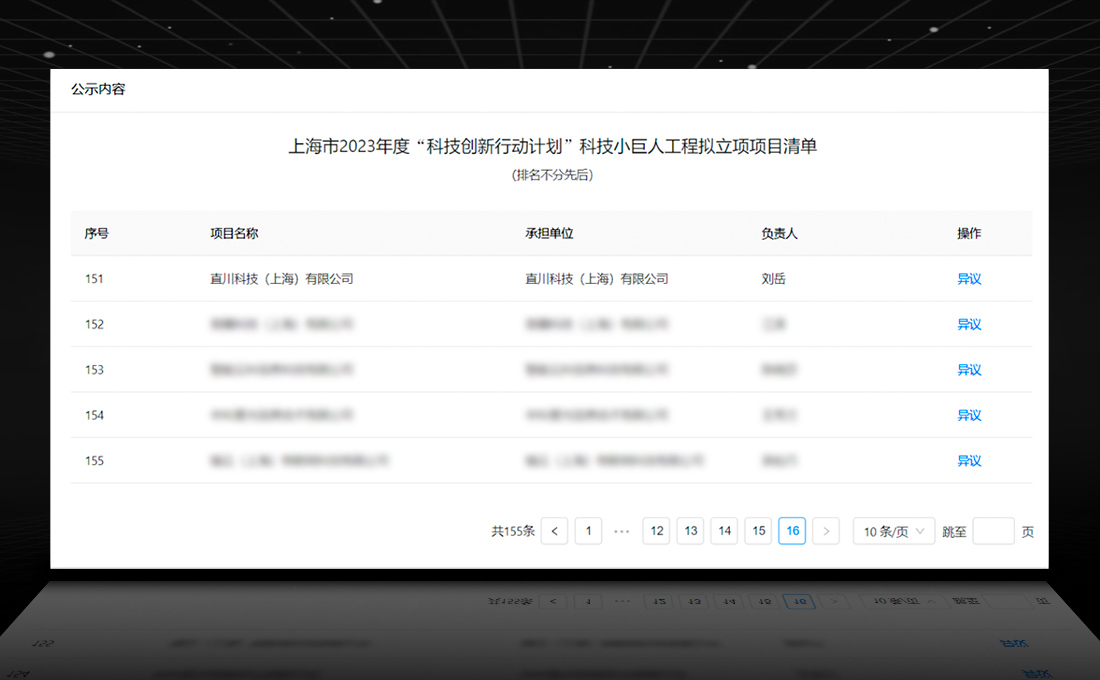1100x680 pixels.
Task: Click the previous page arrow in pagination
Action: (554, 531)
